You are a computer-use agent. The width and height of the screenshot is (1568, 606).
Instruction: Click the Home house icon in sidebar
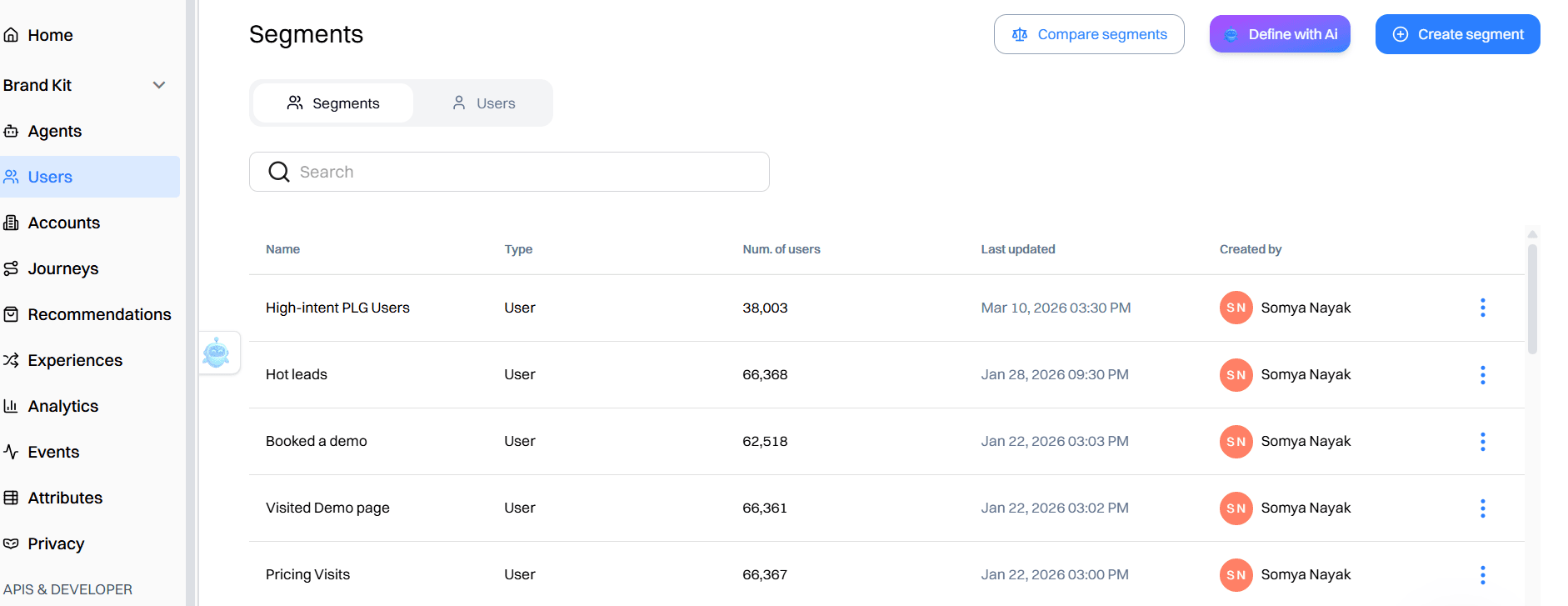[11, 35]
